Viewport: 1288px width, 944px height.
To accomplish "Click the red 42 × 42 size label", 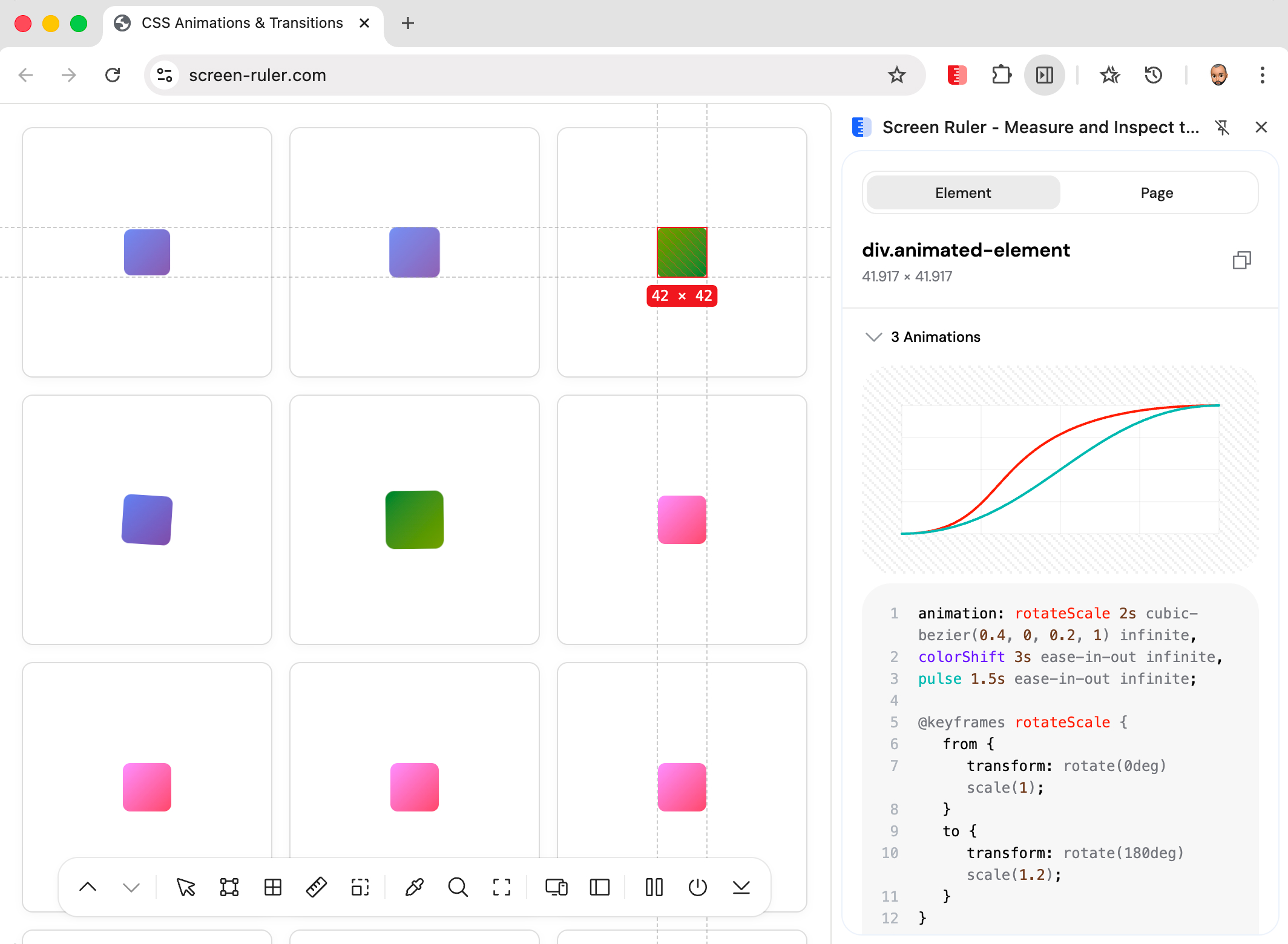I will point(682,296).
